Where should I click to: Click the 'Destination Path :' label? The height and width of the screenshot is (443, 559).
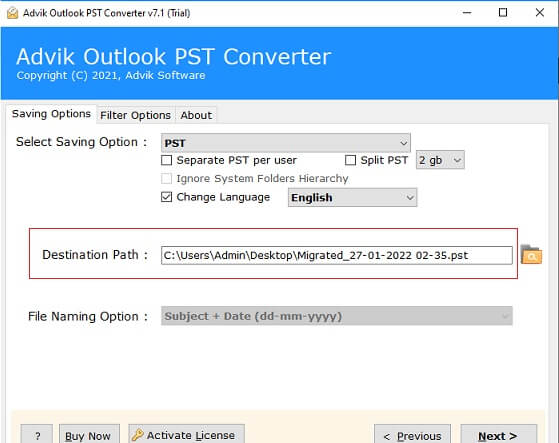pyautogui.click(x=95, y=255)
